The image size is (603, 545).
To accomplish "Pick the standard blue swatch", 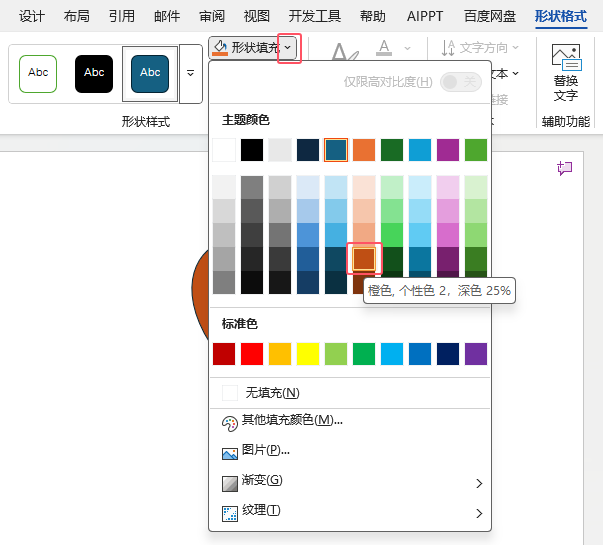I will point(420,354).
